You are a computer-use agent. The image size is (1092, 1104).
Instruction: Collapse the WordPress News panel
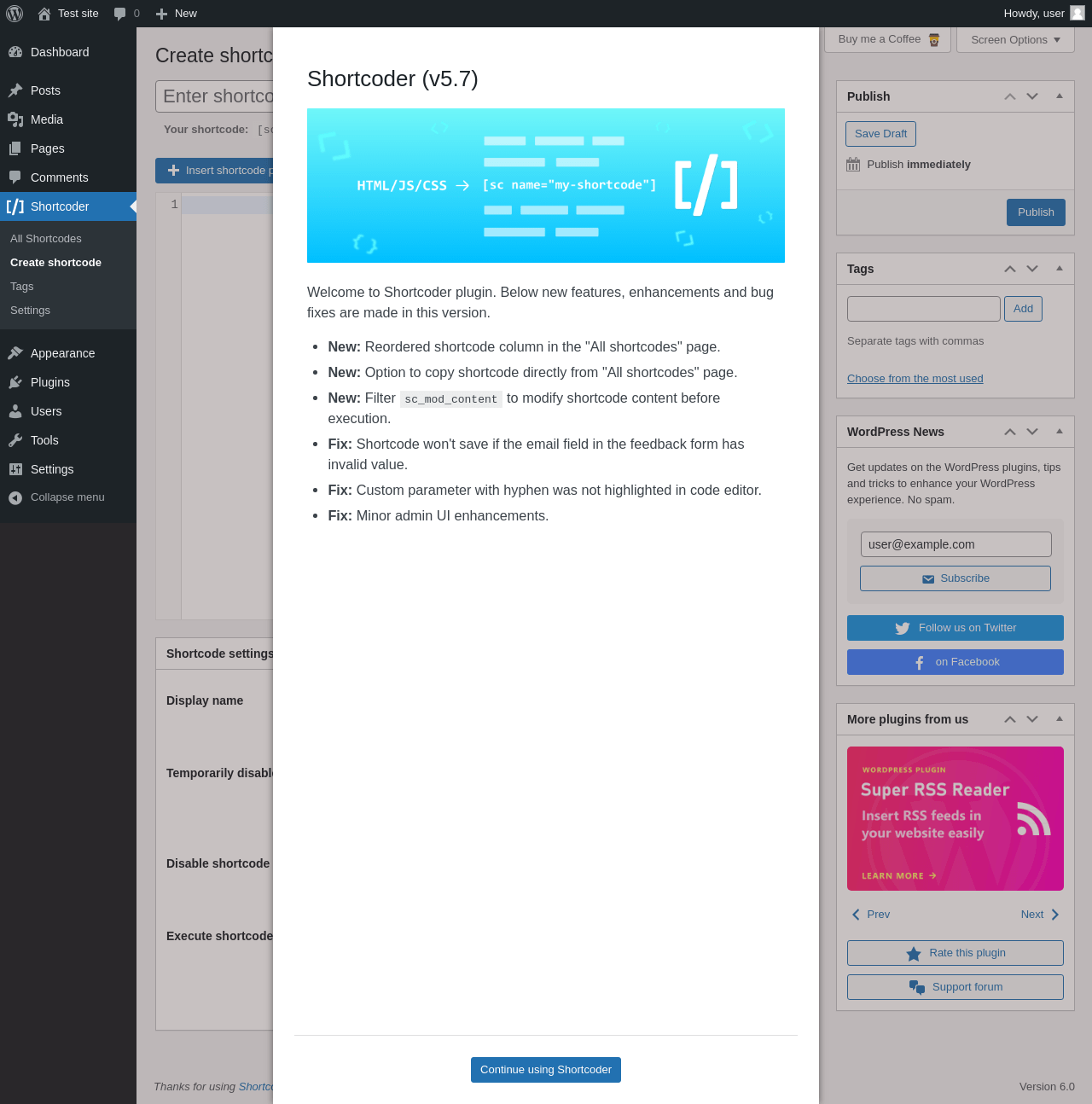tap(1060, 432)
